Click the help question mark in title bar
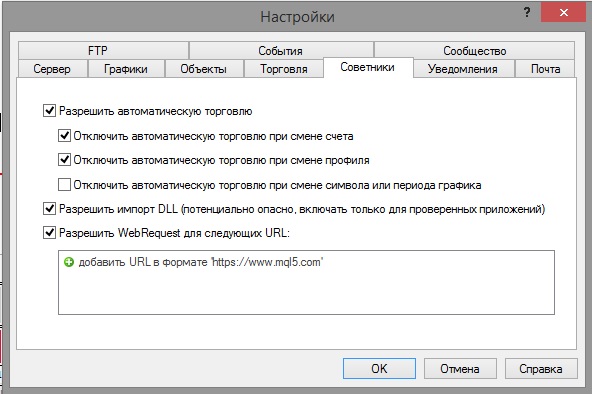 pos(527,12)
